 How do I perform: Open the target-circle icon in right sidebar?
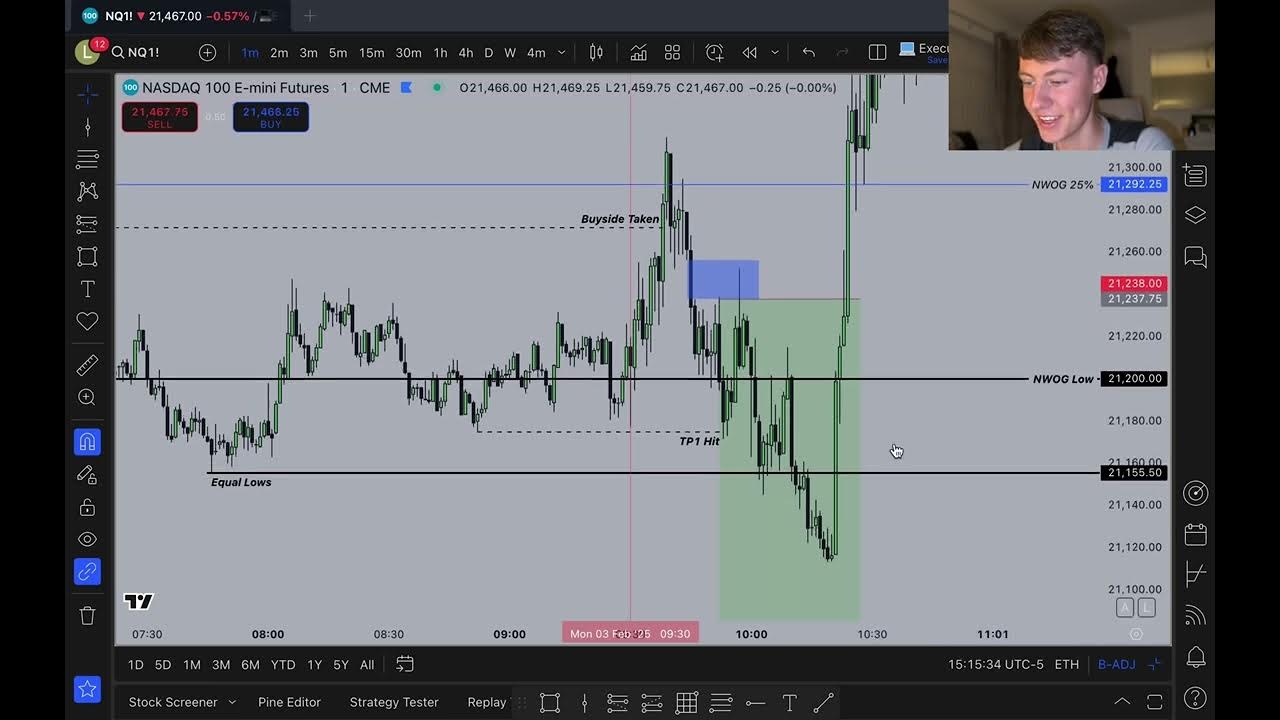point(1195,493)
